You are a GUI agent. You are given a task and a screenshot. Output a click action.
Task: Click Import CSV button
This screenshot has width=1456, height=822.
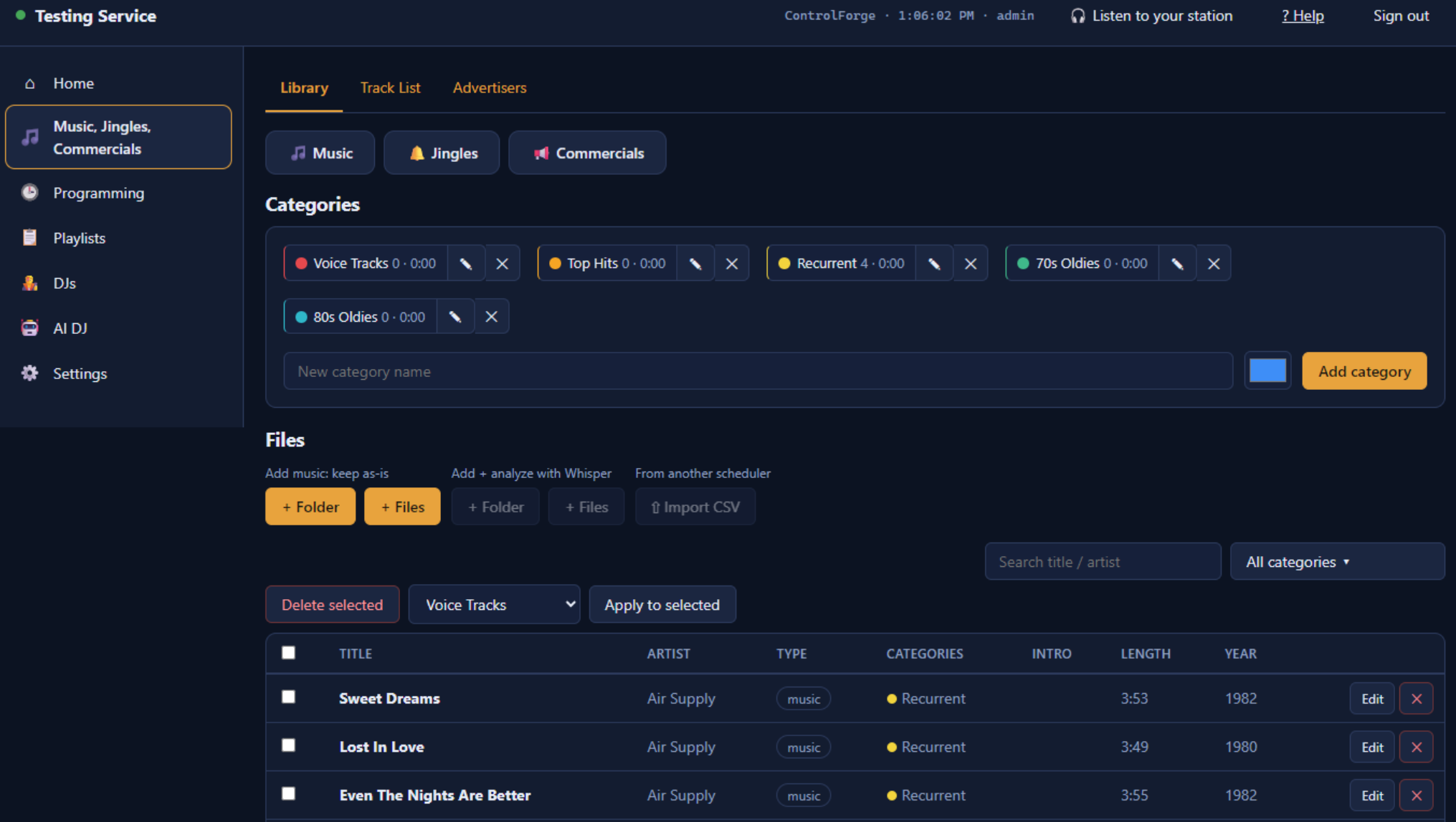coord(695,507)
